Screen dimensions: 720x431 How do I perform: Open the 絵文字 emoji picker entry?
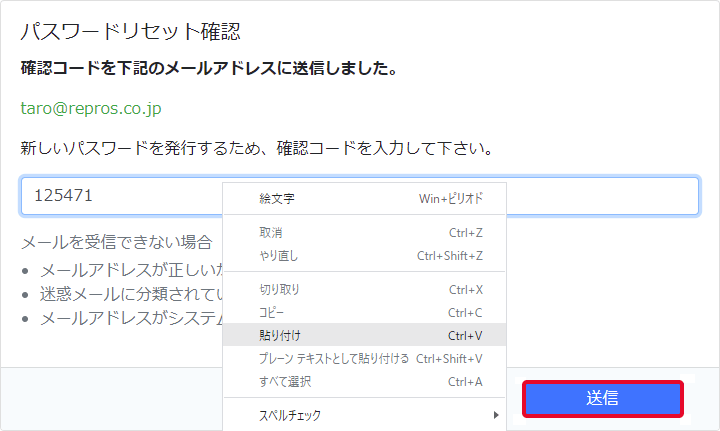click(277, 199)
